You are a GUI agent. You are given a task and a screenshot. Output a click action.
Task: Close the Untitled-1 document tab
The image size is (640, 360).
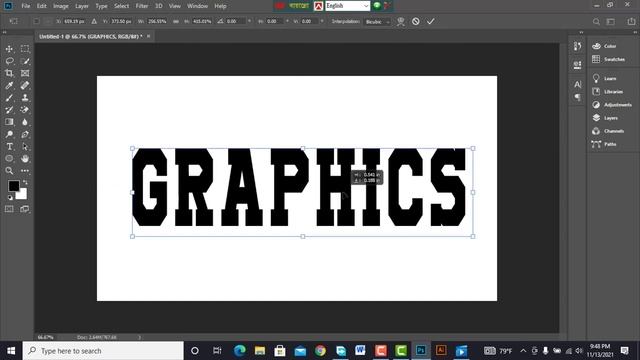[149, 36]
